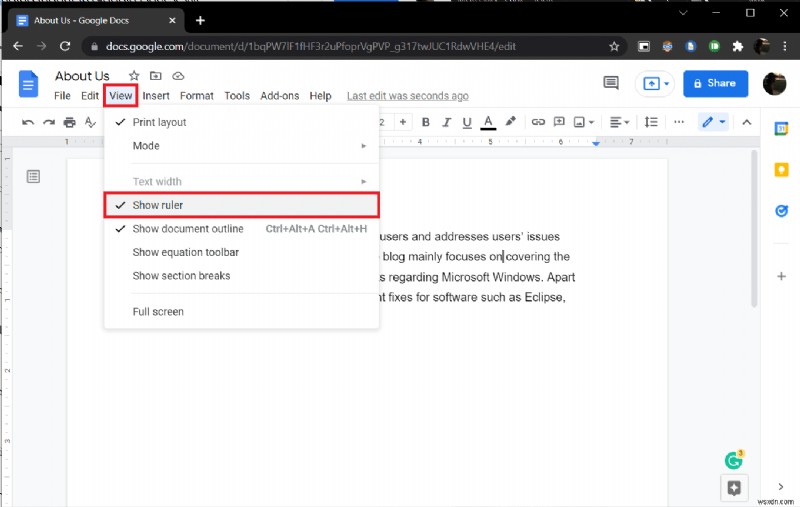Screen dimensions: 800x507
Task: Click the add comment toolbar icon
Action: (x=559, y=122)
